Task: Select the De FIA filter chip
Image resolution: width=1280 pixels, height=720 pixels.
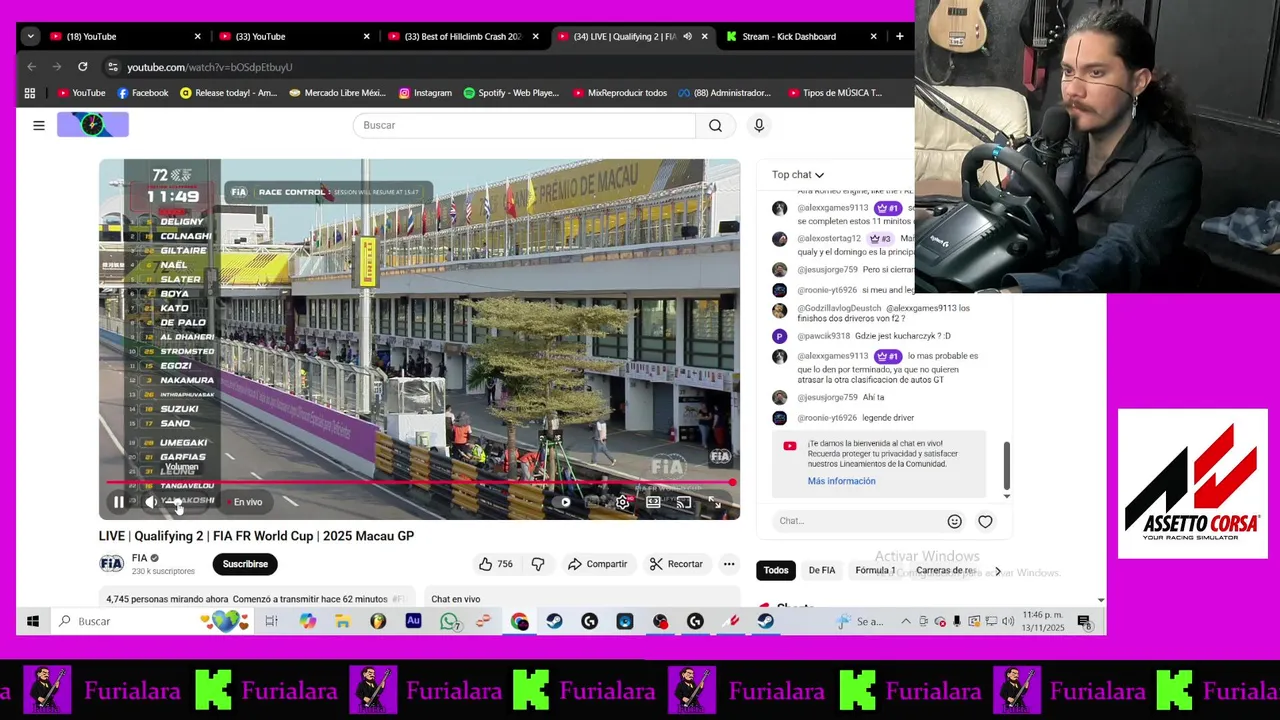Action: 821,570
